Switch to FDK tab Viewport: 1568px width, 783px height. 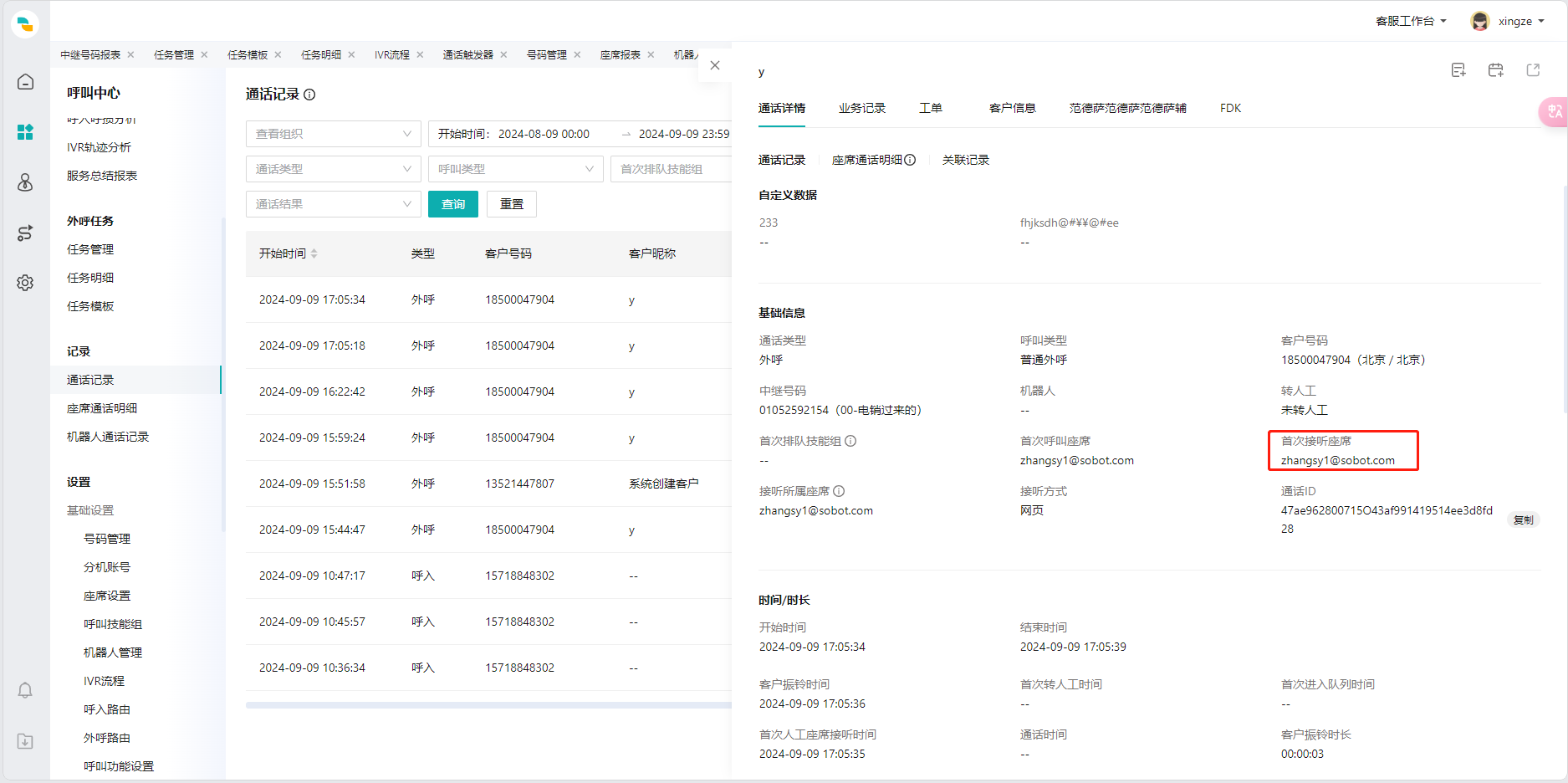point(1230,108)
